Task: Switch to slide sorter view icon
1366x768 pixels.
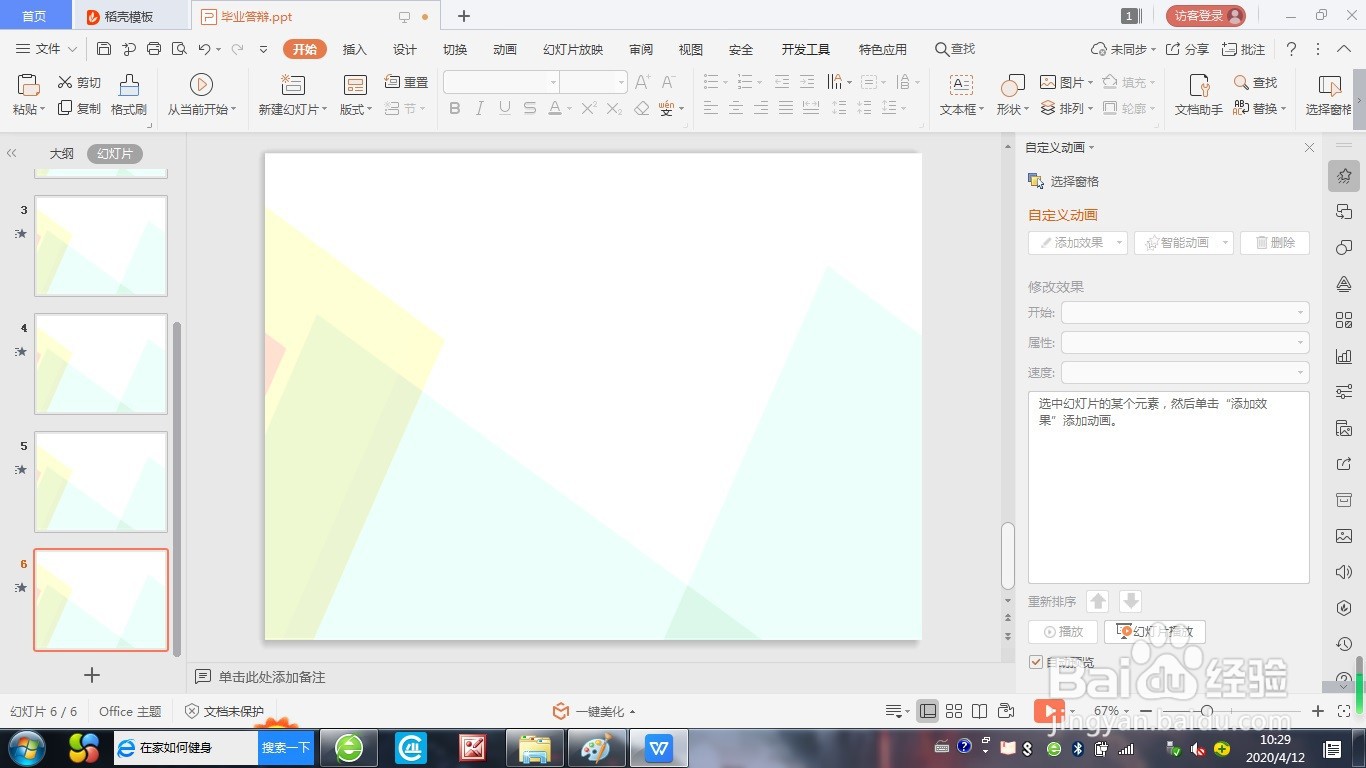Action: pos(954,711)
